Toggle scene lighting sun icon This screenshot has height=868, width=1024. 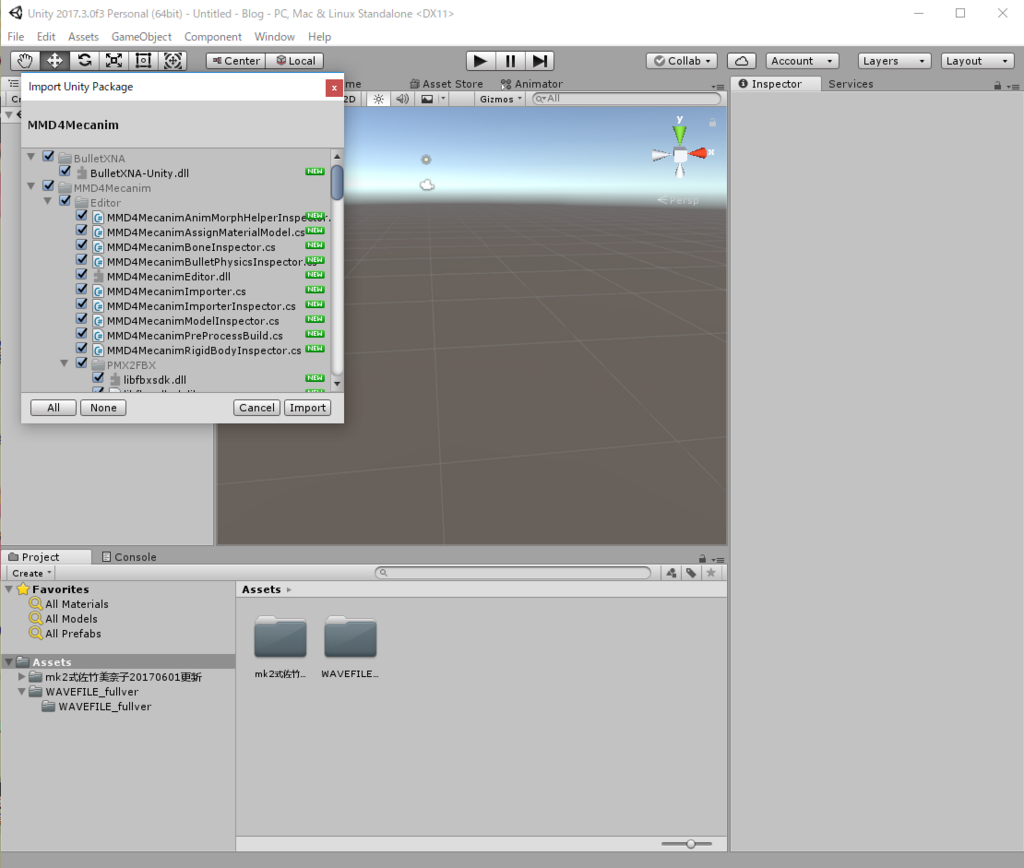pyautogui.click(x=379, y=99)
